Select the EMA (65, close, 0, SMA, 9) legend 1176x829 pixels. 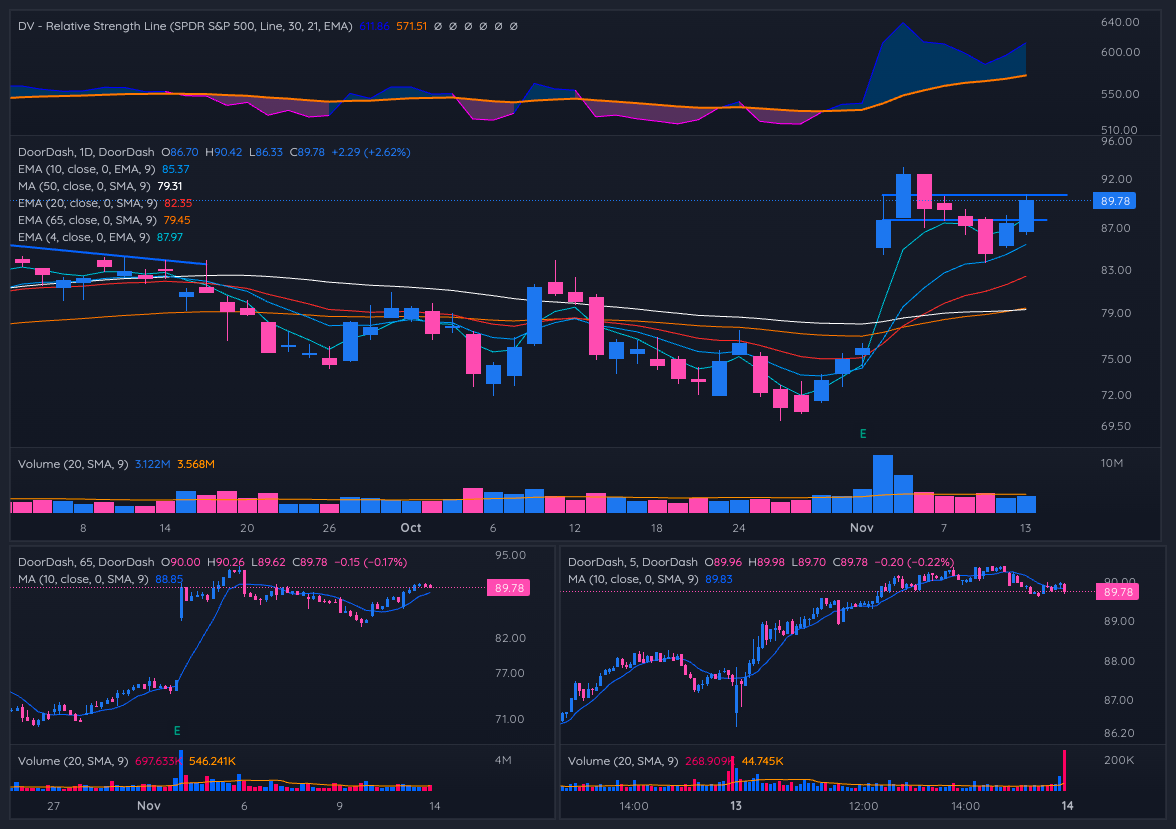click(87, 221)
